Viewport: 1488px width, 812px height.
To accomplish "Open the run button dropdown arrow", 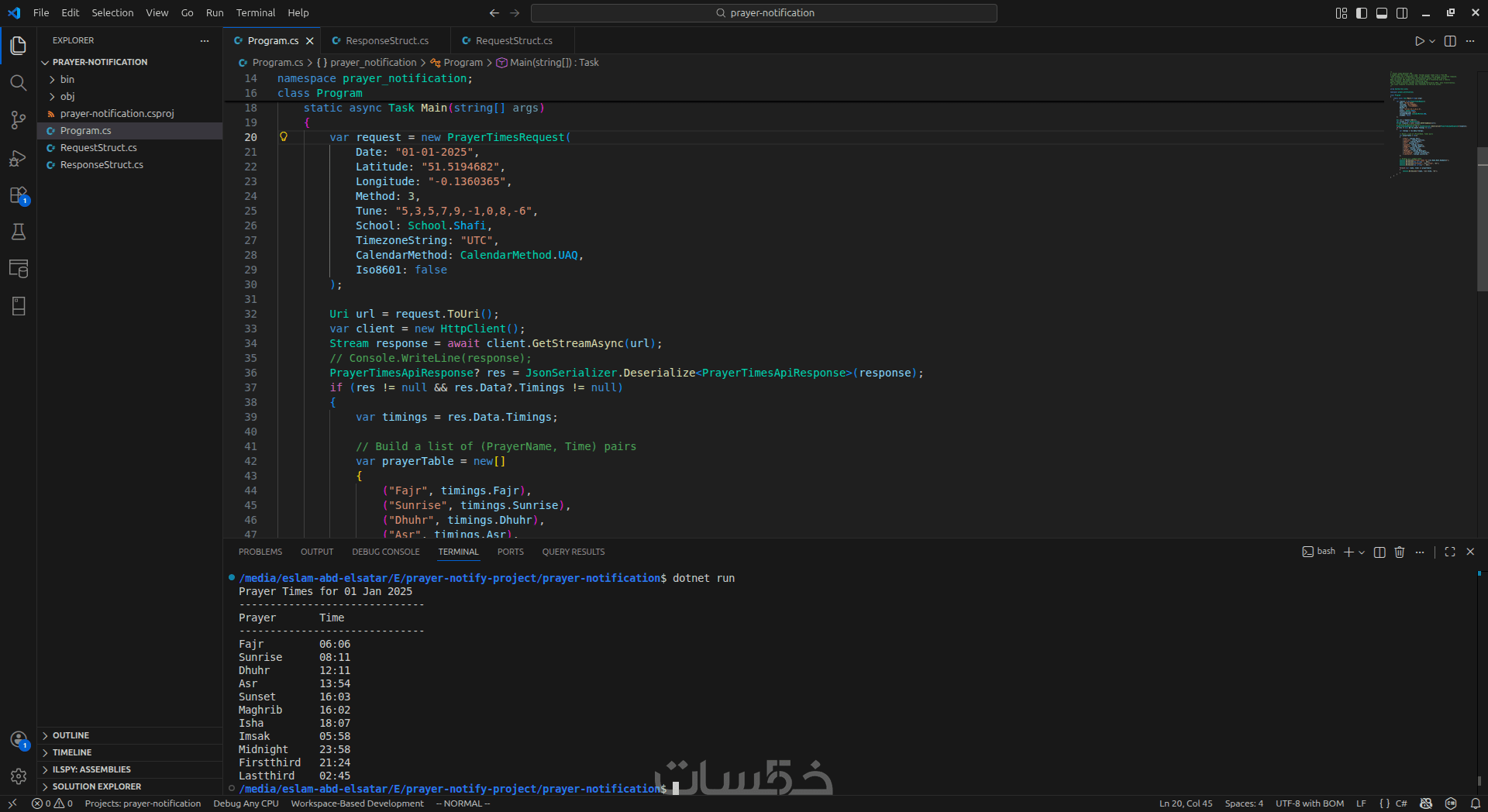I will (1432, 41).
